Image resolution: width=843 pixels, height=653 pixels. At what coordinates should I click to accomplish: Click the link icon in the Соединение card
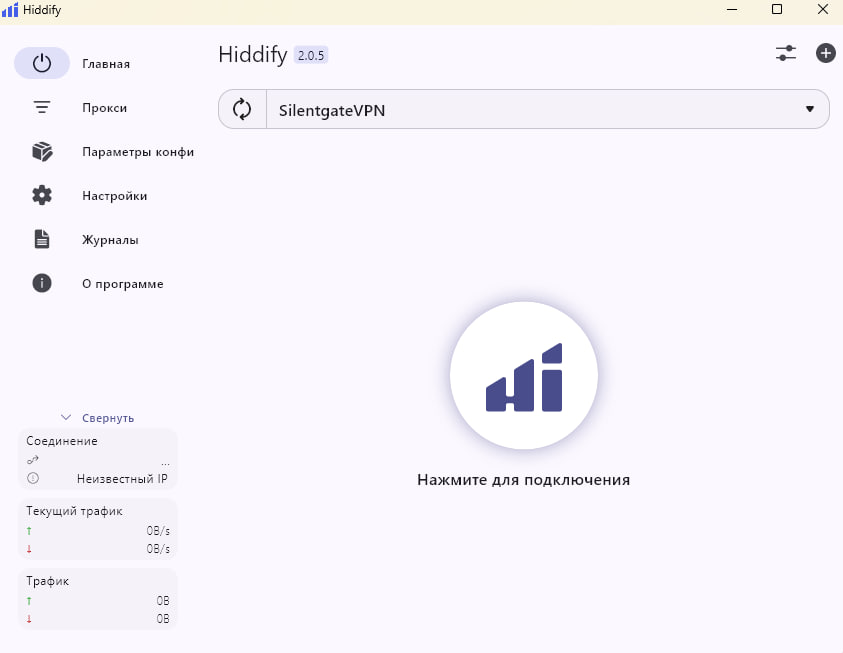pyautogui.click(x=33, y=460)
